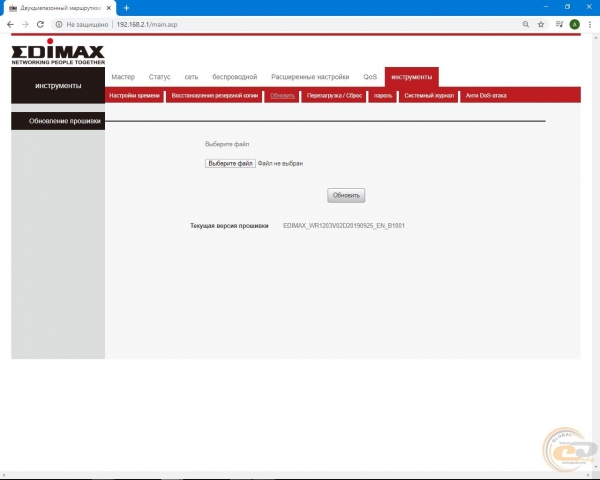600x480 pixels.
Task: Click the инструменты sidebar header
Action: (58, 85)
